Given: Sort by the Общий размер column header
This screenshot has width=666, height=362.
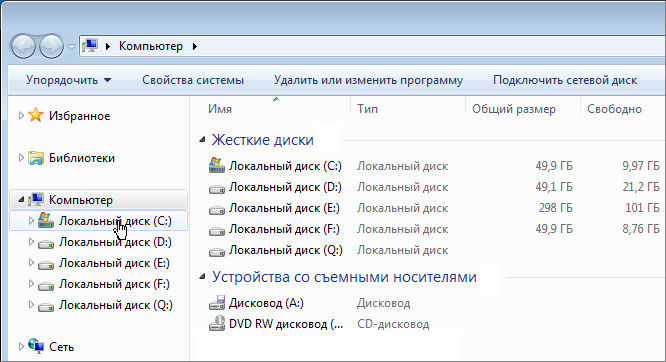Looking at the screenshot, I should [x=514, y=109].
